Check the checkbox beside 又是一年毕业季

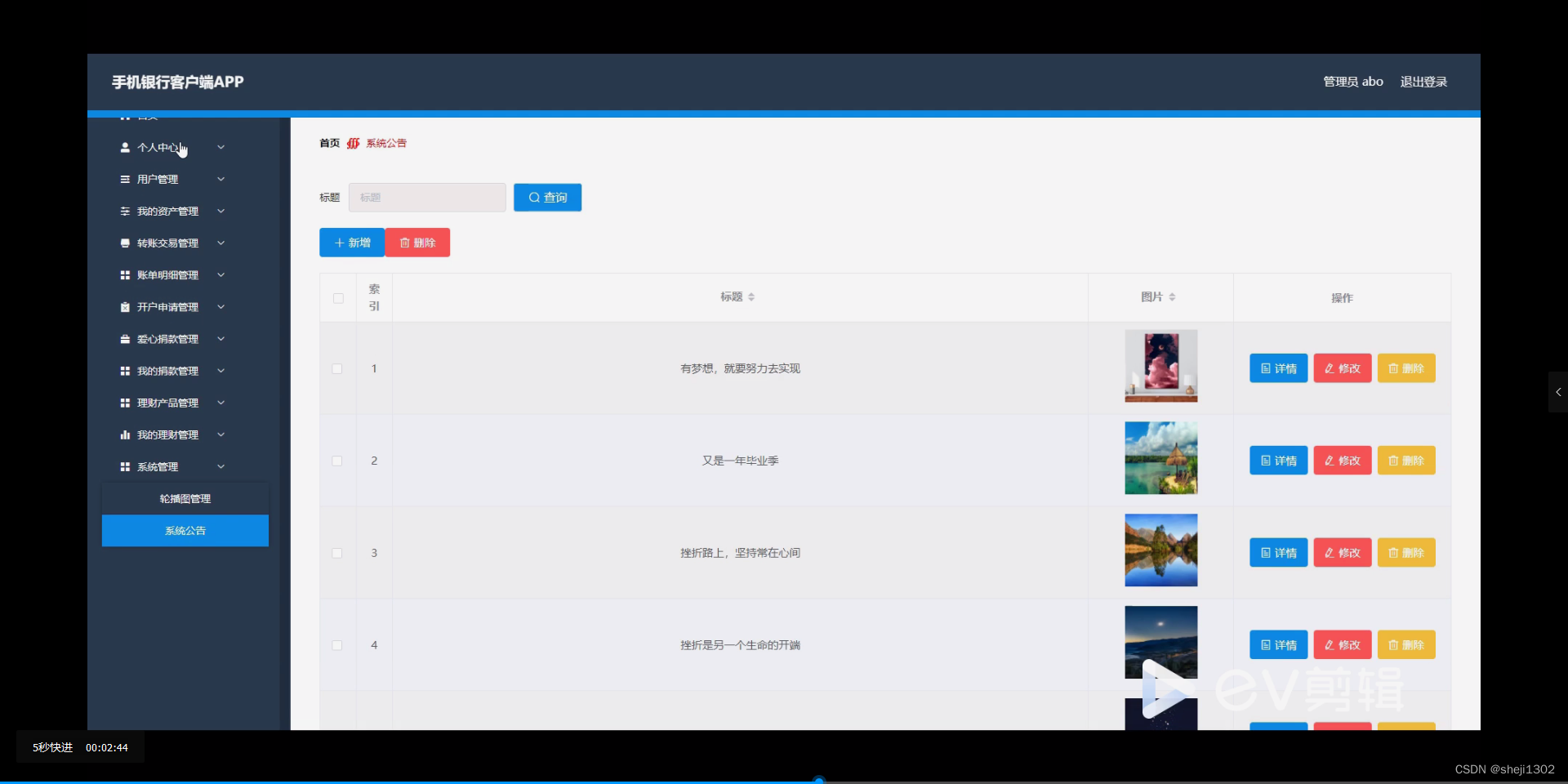click(336, 461)
